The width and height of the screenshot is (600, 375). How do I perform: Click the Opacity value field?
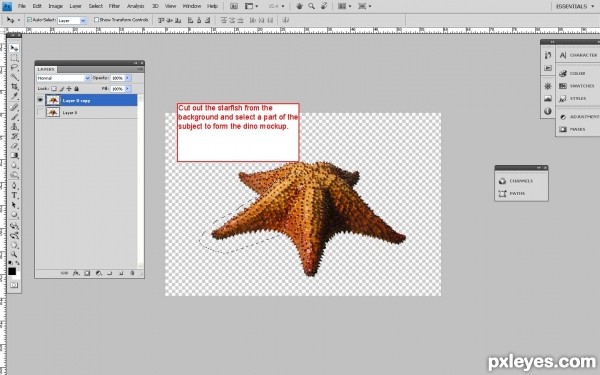coord(117,78)
